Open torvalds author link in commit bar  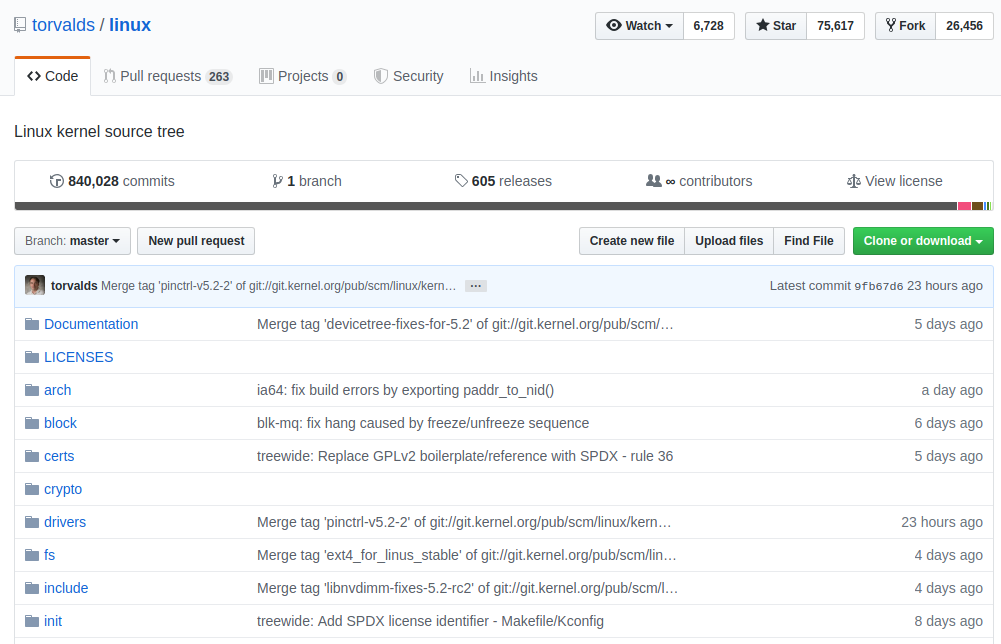pyautogui.click(x=74, y=286)
